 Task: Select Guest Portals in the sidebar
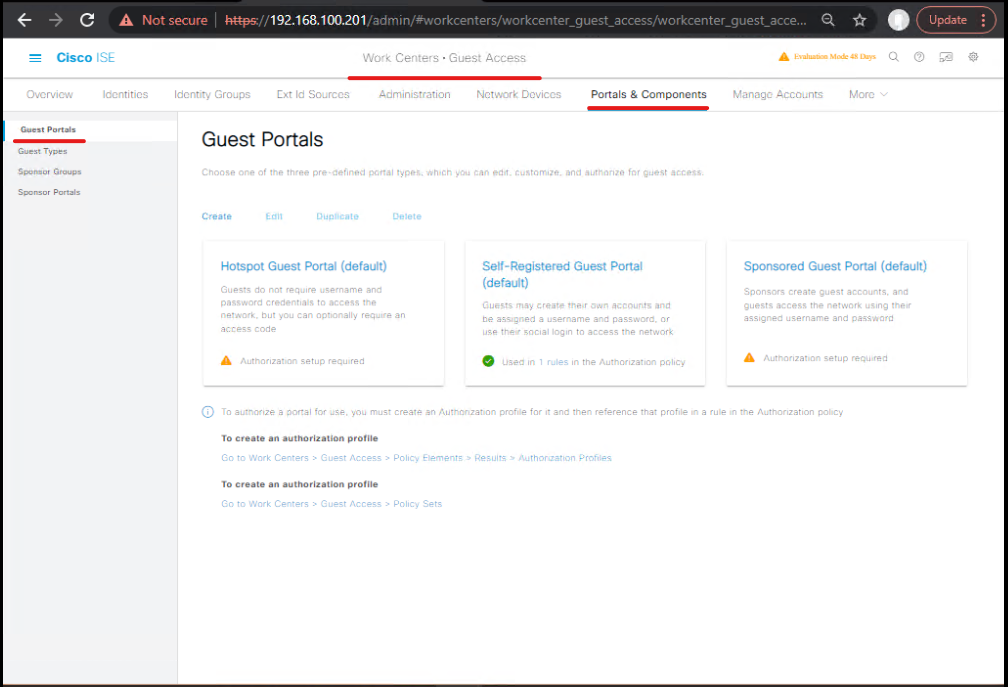click(x=48, y=130)
